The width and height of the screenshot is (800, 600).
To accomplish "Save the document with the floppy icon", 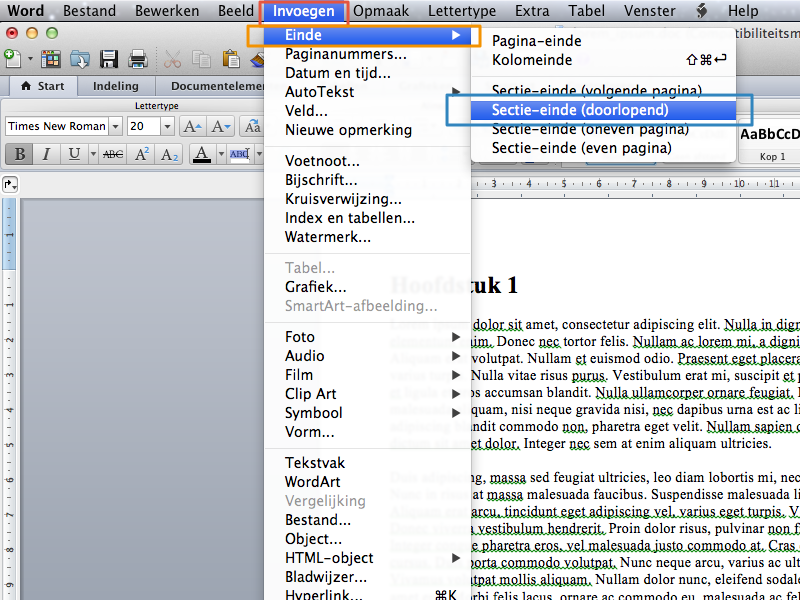I will pos(109,59).
